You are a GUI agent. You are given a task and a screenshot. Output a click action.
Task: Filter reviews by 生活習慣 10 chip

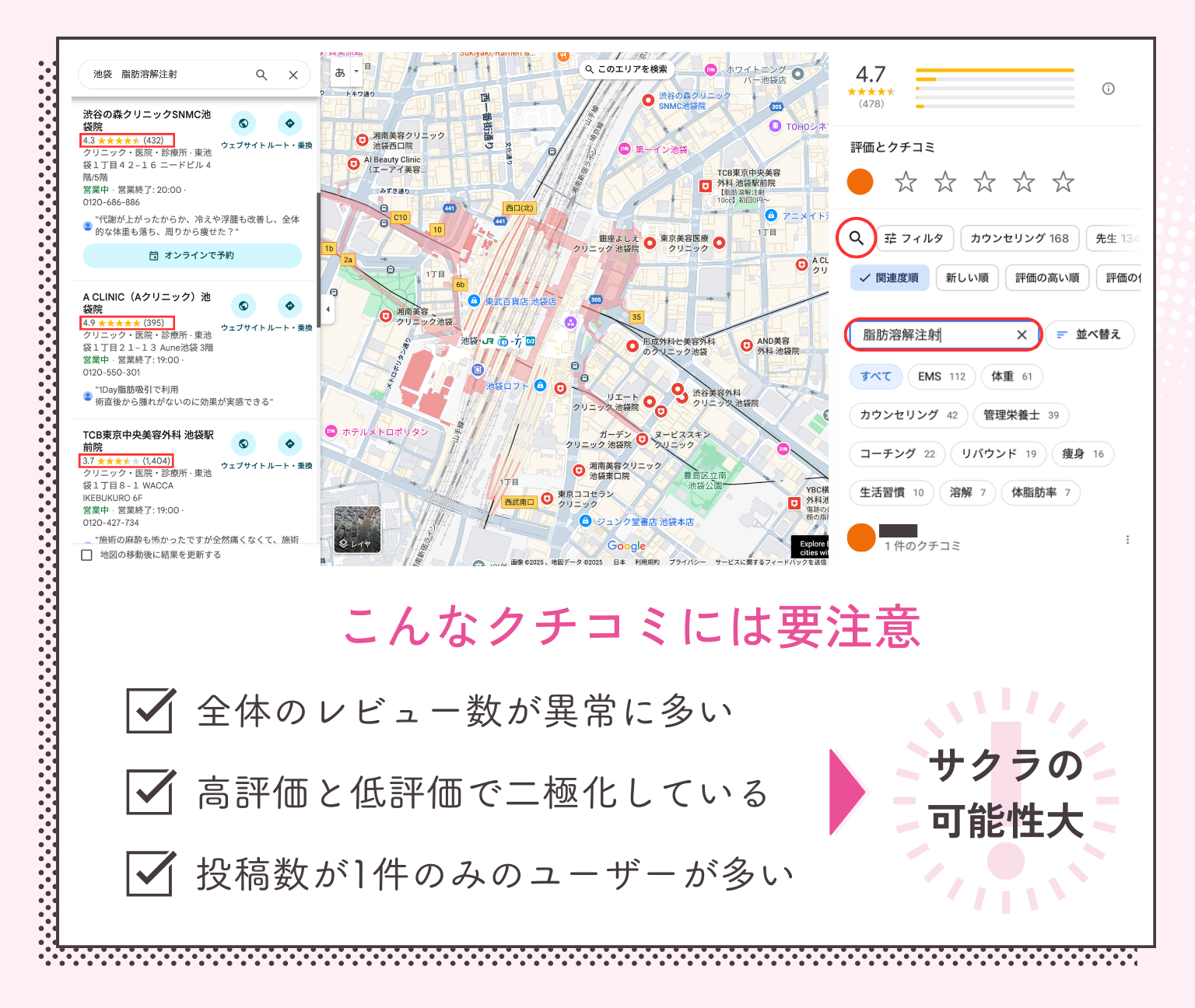[x=892, y=492]
